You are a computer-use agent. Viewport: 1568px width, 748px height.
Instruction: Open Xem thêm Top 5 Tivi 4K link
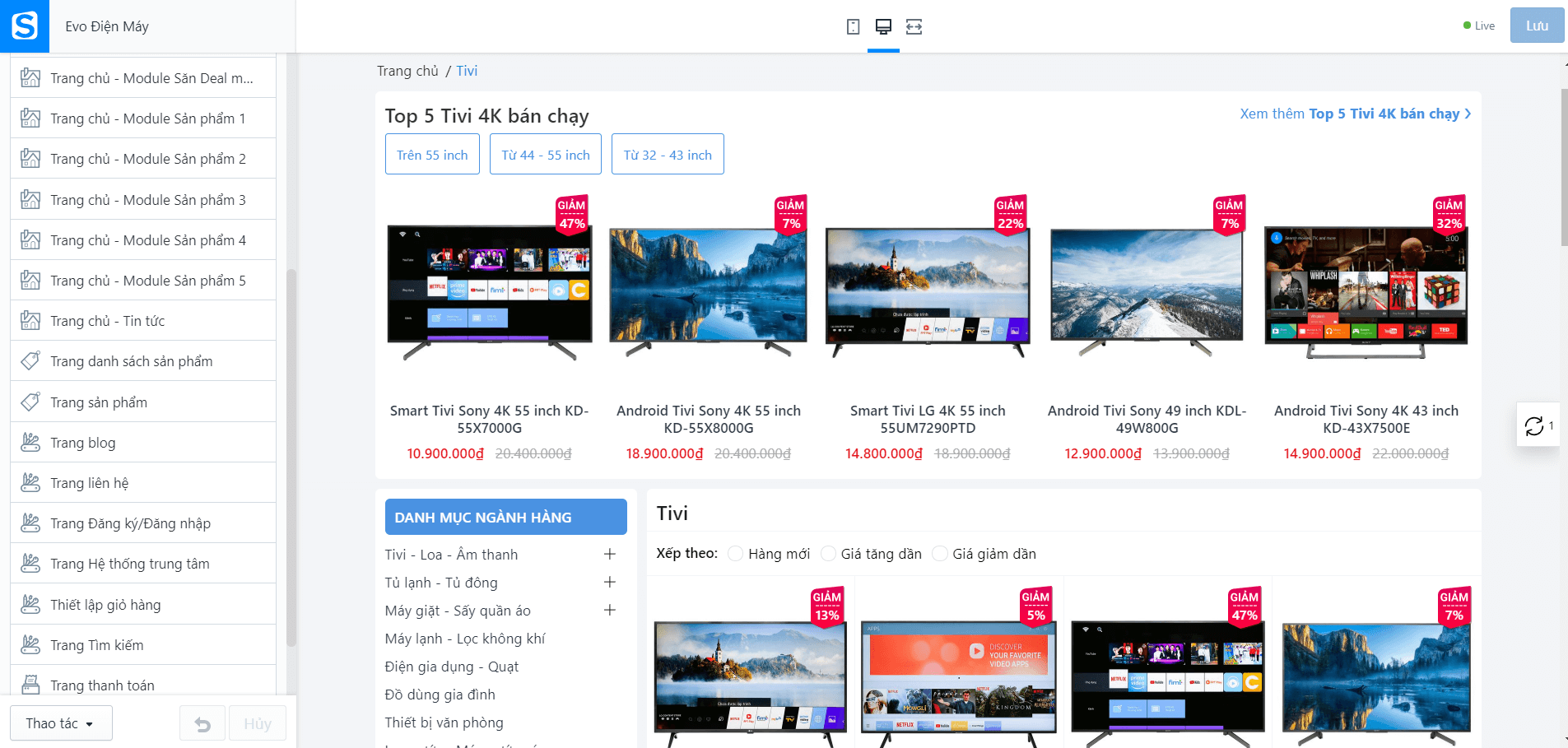click(x=1356, y=114)
